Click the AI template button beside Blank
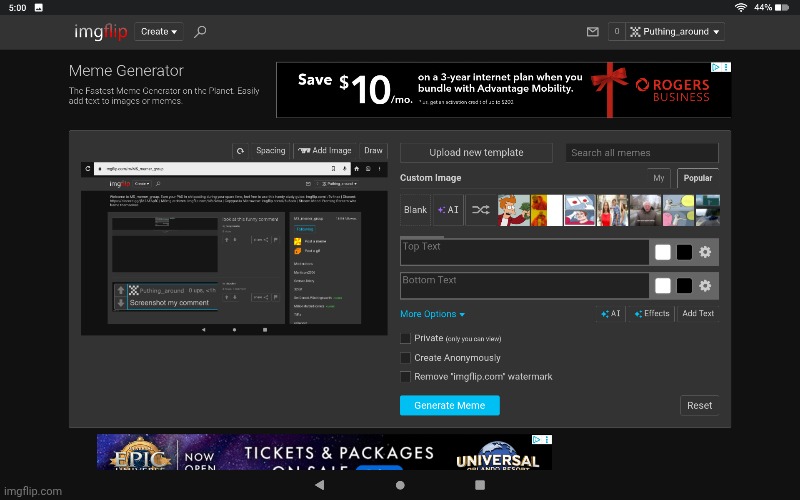This screenshot has height=500, width=800. tap(448, 210)
